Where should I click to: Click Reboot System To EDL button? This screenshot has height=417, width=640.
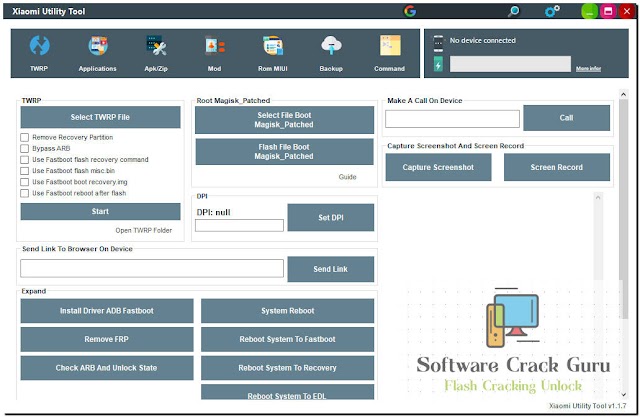tap(287, 393)
